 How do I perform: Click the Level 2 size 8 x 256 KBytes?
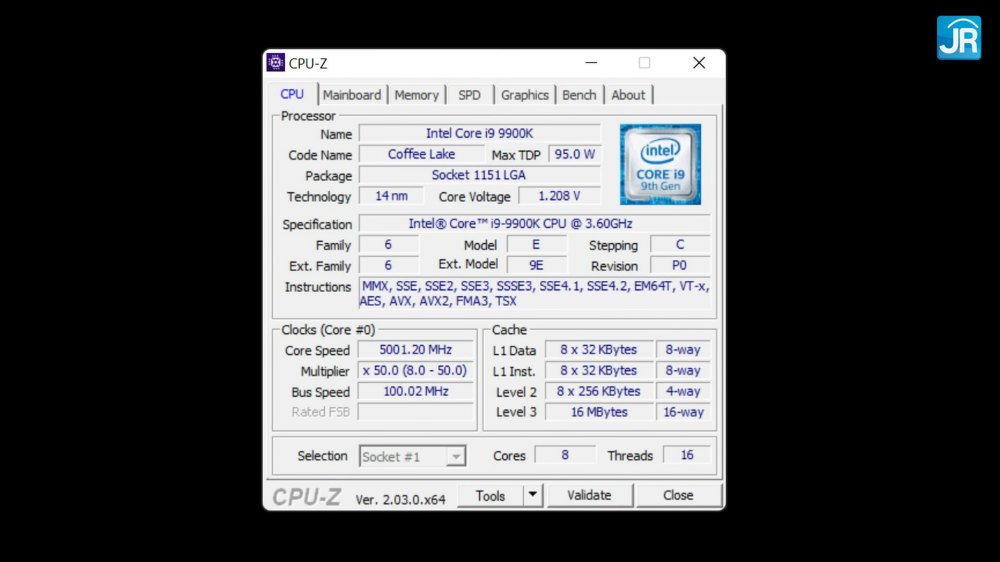pos(599,392)
